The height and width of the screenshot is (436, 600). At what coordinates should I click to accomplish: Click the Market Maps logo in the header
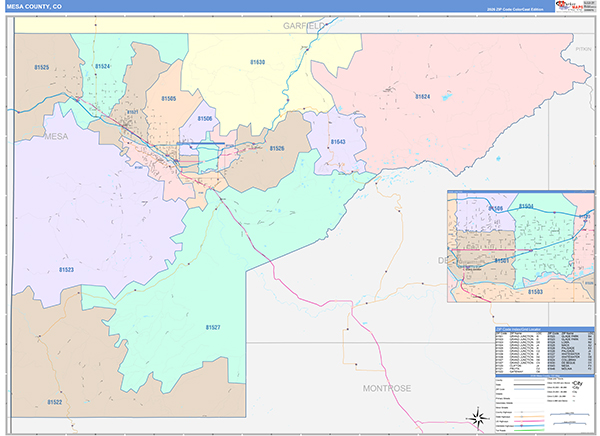(569, 6)
